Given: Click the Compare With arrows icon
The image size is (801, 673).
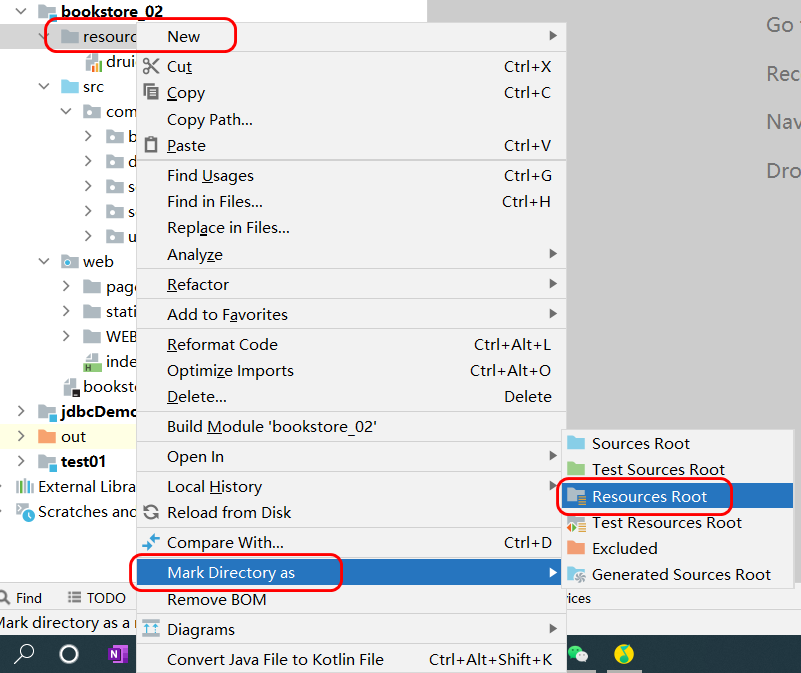Looking at the screenshot, I should (151, 542).
